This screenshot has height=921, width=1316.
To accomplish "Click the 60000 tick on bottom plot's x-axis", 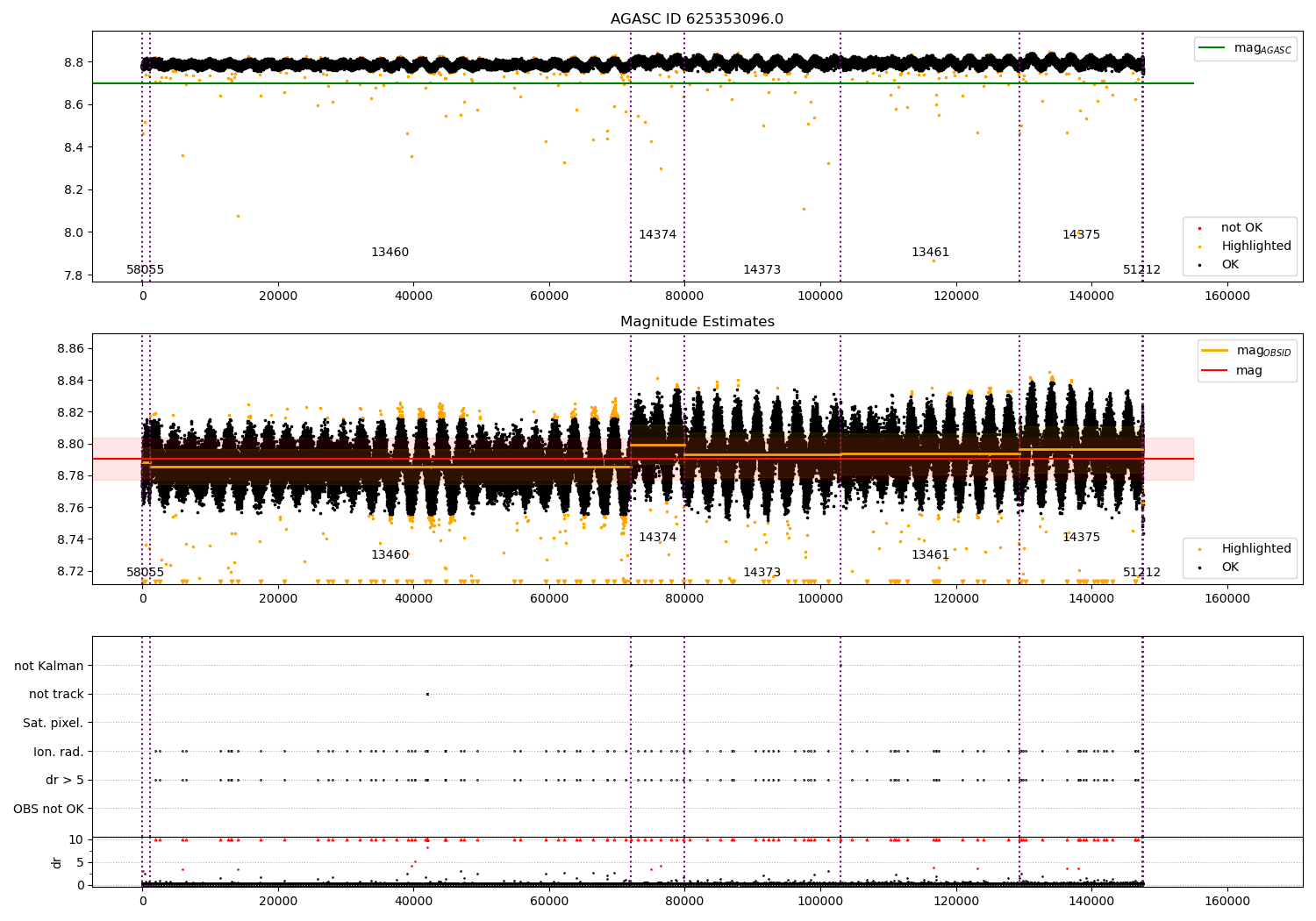I will [549, 902].
